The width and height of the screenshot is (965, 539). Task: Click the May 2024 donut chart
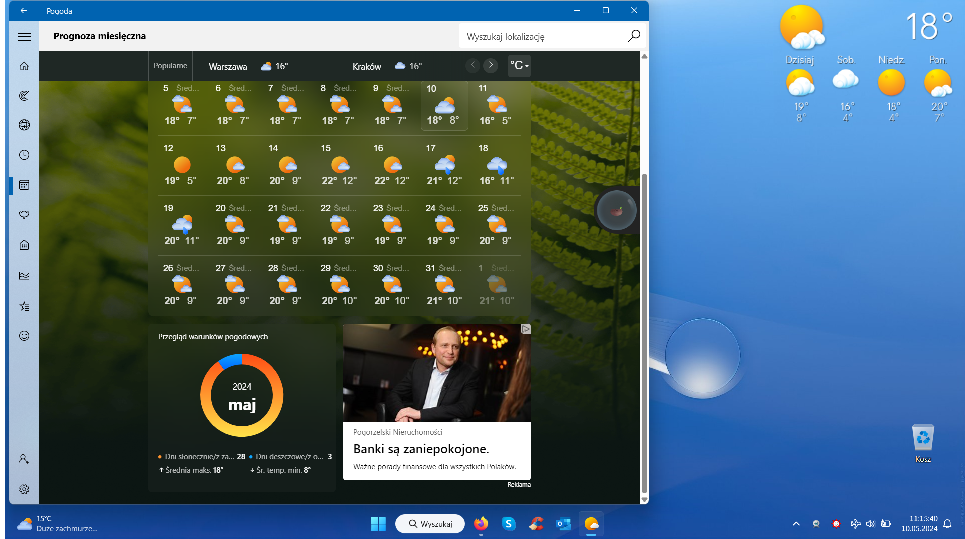coord(241,396)
